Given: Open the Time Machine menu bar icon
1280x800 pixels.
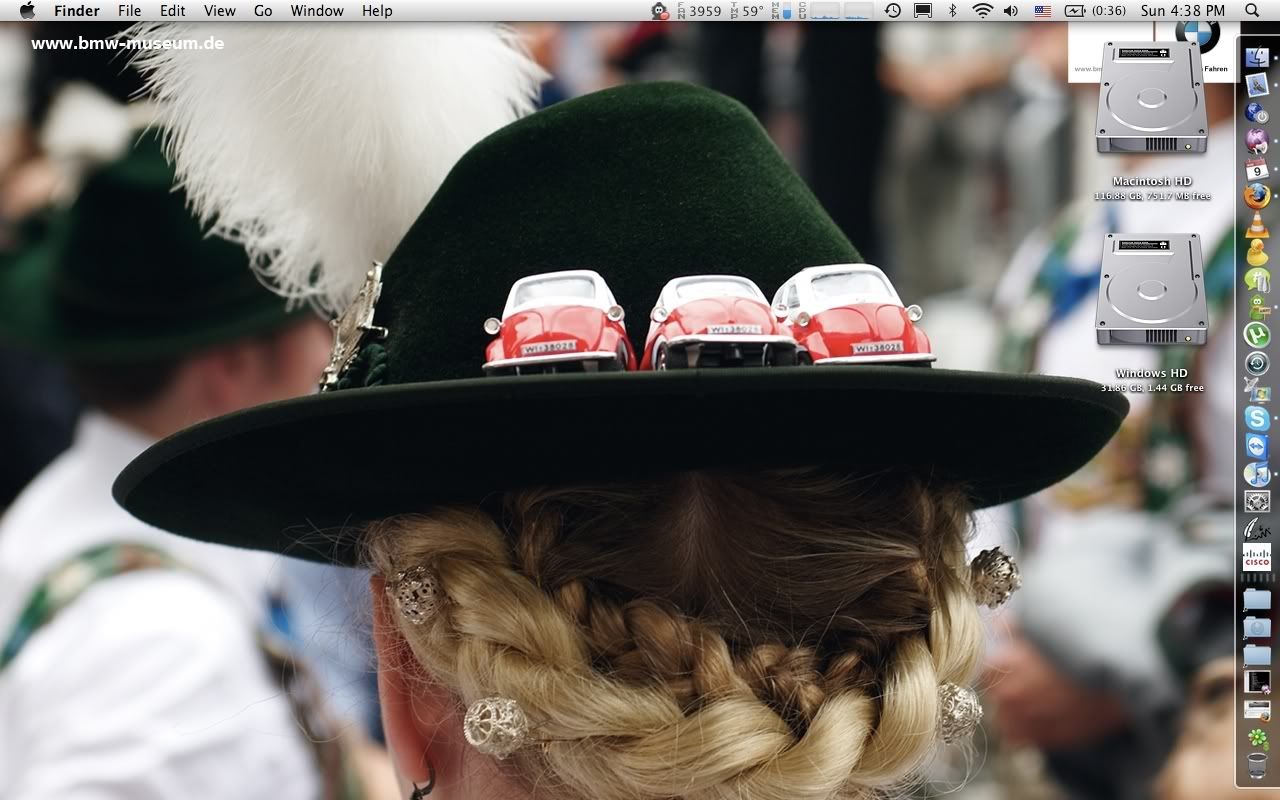Looking at the screenshot, I should pyautogui.click(x=892, y=11).
